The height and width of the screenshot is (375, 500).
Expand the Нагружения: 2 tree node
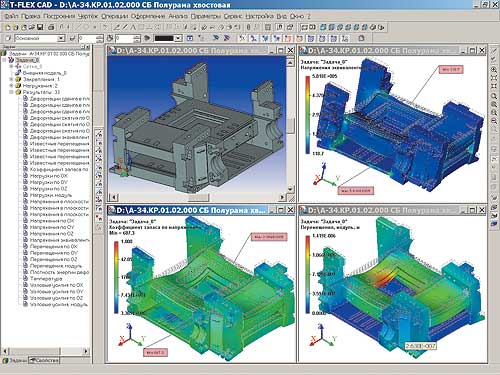tap(11, 86)
